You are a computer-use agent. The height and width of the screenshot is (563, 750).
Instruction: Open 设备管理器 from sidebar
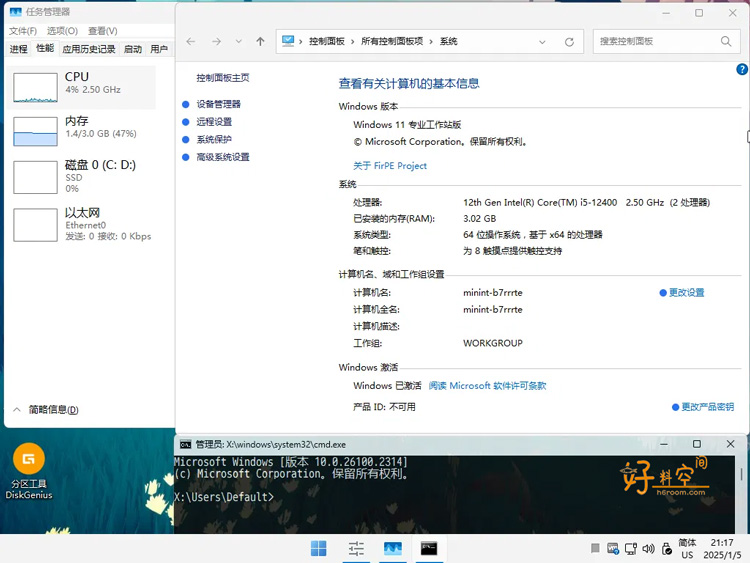219,104
